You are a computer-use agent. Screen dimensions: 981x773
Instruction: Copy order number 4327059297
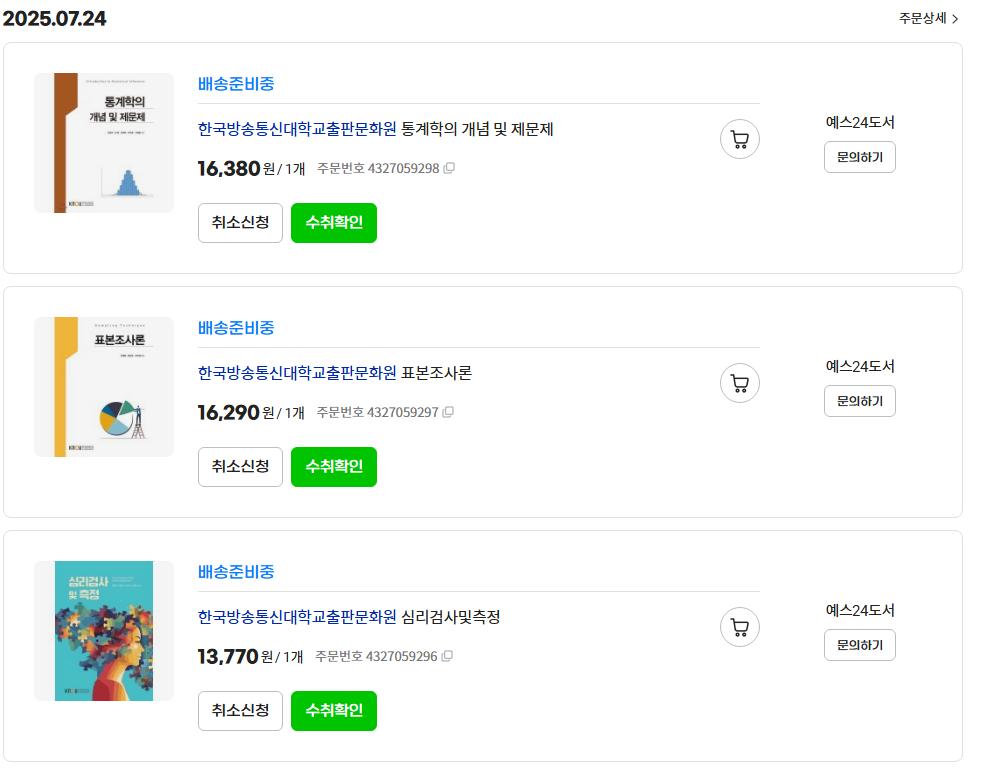pyautogui.click(x=448, y=412)
